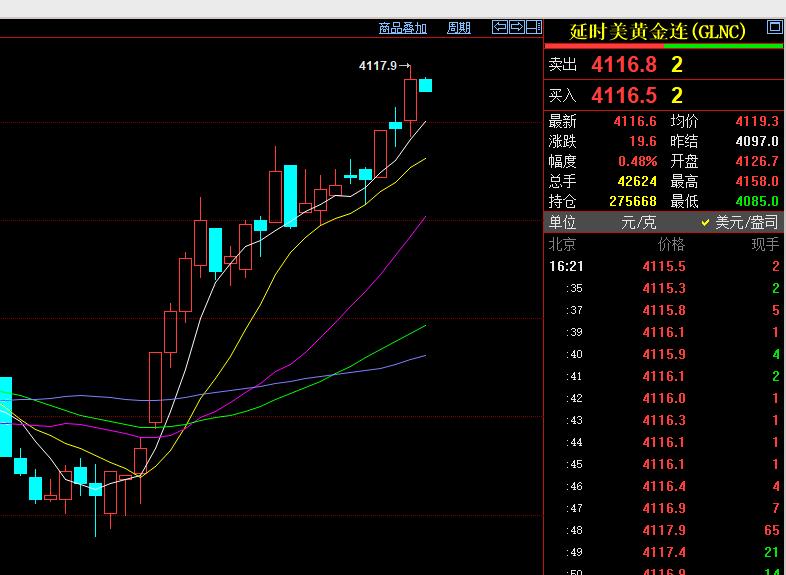The image size is (786, 575).
Task: Click the 北京 time column header
Action: click(x=562, y=245)
